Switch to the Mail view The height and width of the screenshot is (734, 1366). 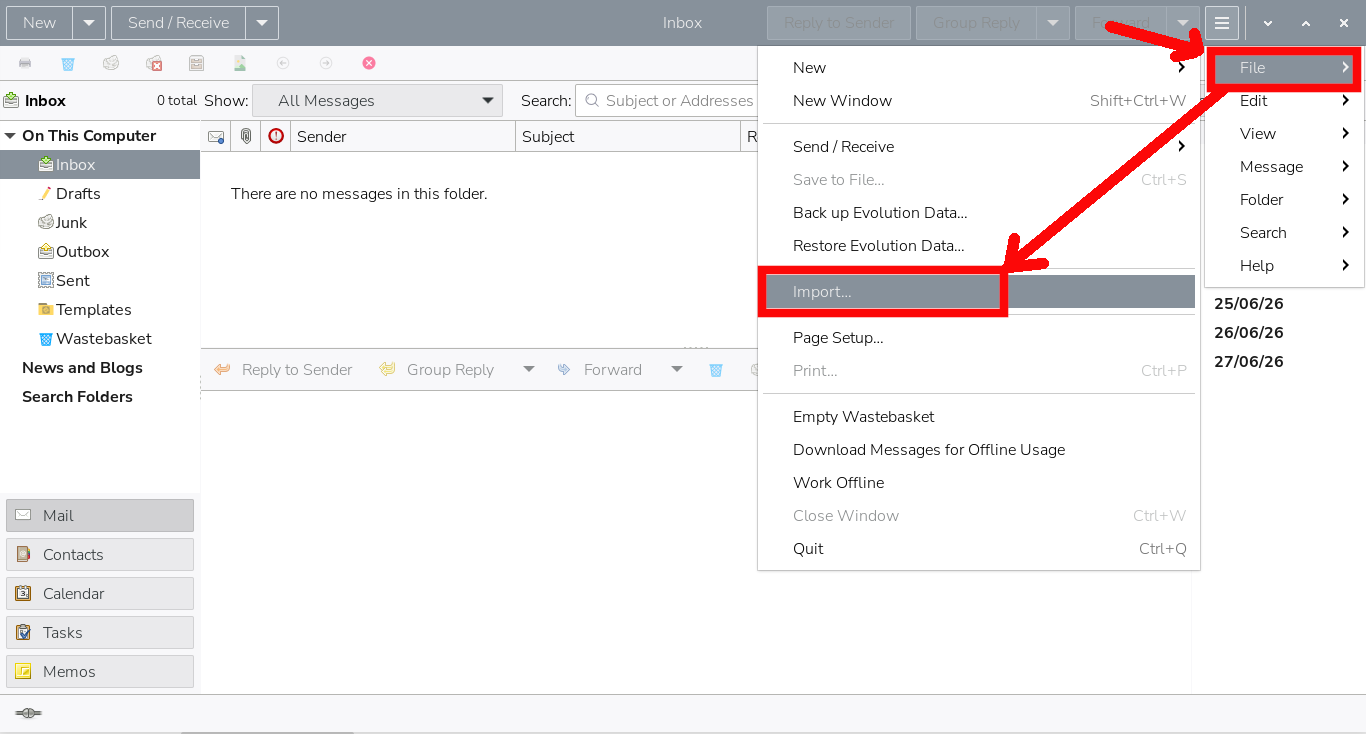point(100,516)
